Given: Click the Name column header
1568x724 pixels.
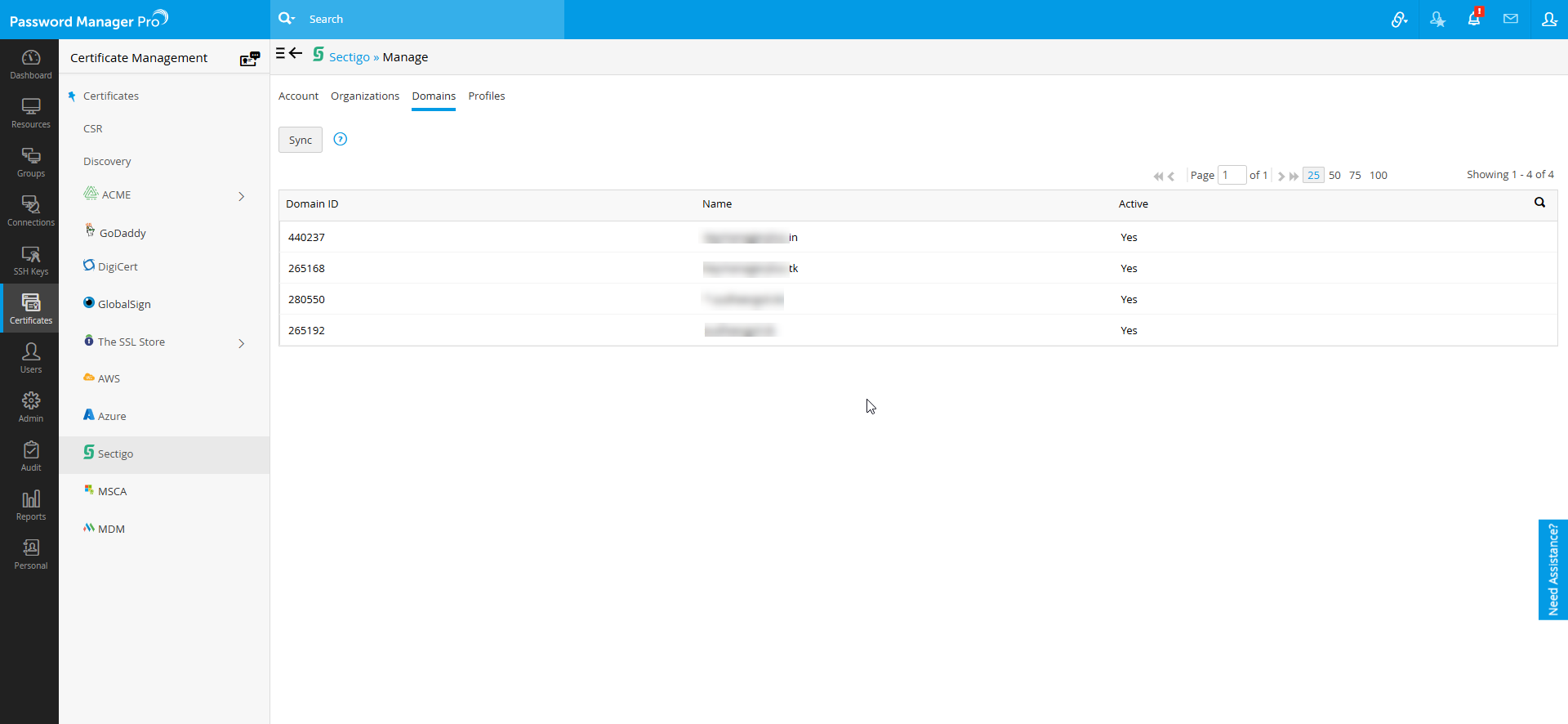Looking at the screenshot, I should [x=717, y=204].
